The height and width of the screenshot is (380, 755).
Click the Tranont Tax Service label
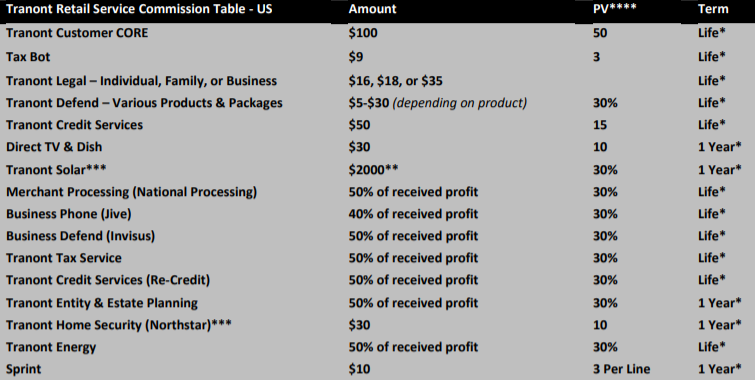pyautogui.click(x=64, y=258)
